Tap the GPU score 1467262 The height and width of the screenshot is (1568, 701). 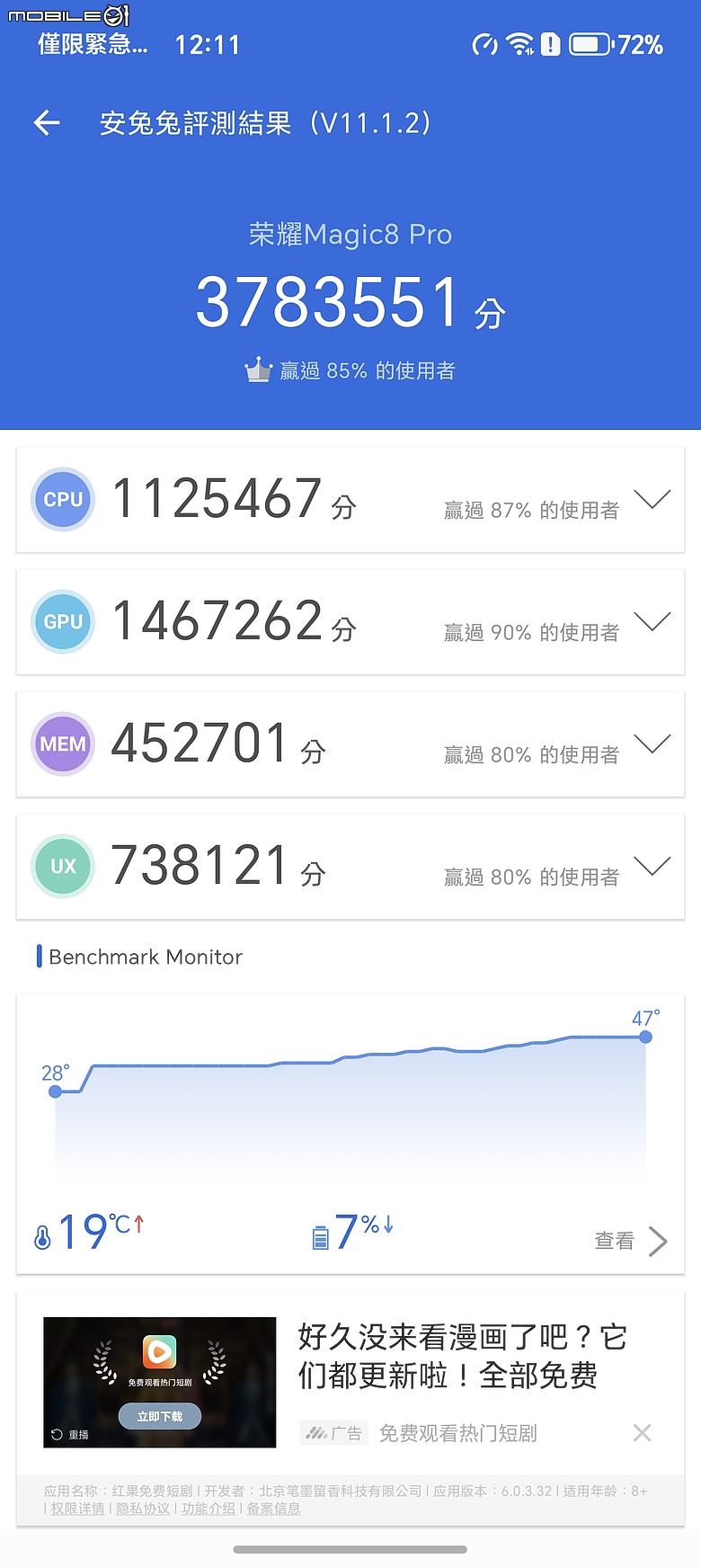coord(217,620)
